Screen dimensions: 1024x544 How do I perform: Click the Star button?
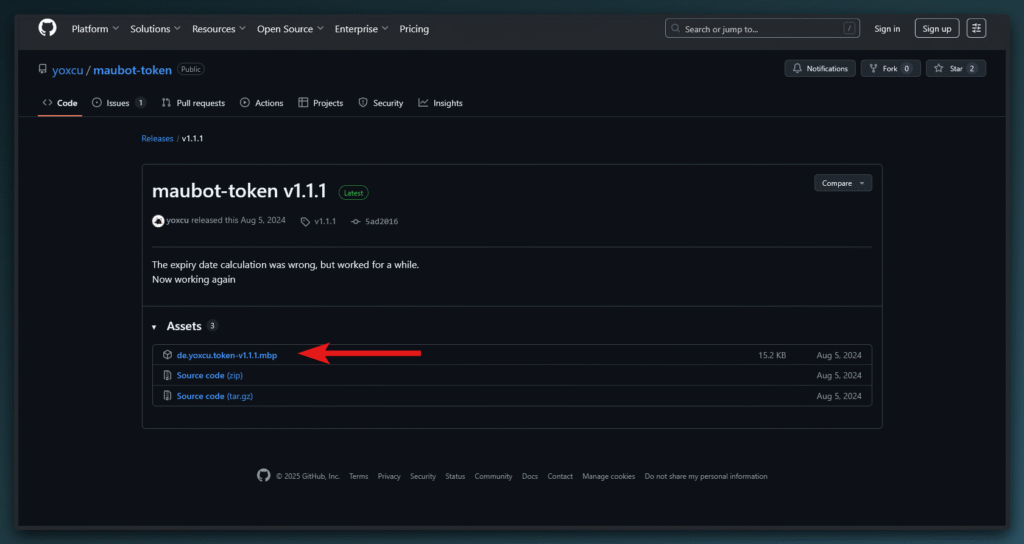point(956,68)
